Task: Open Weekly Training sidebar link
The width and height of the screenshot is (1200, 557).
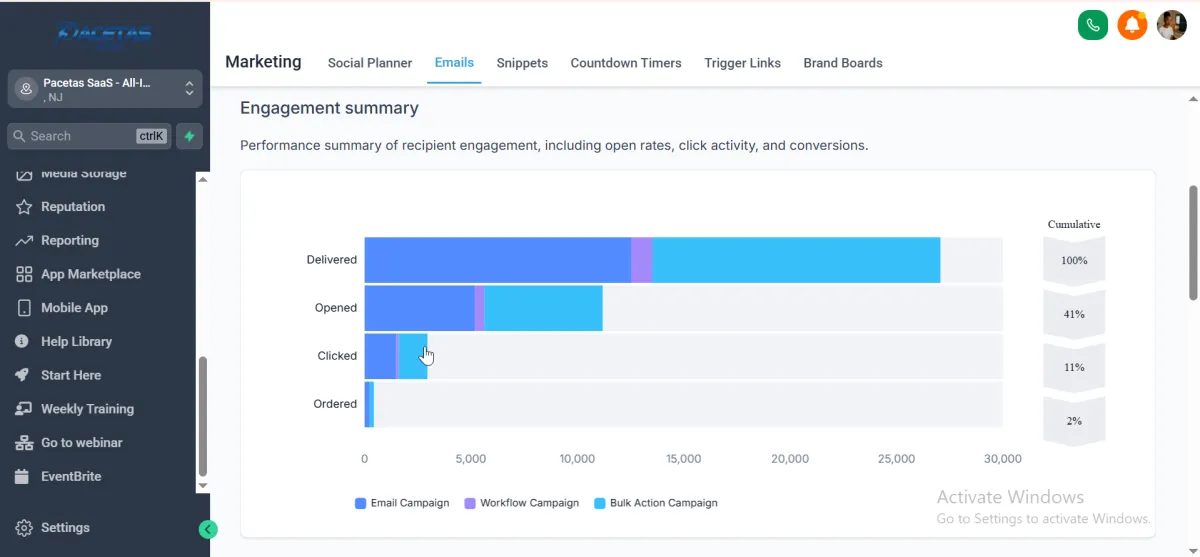Action: pyautogui.click(x=87, y=409)
